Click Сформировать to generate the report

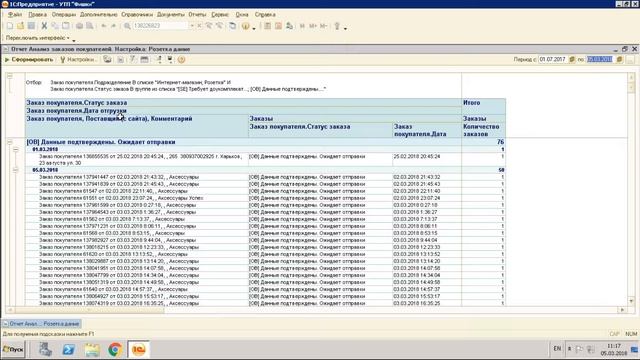click(x=29, y=60)
